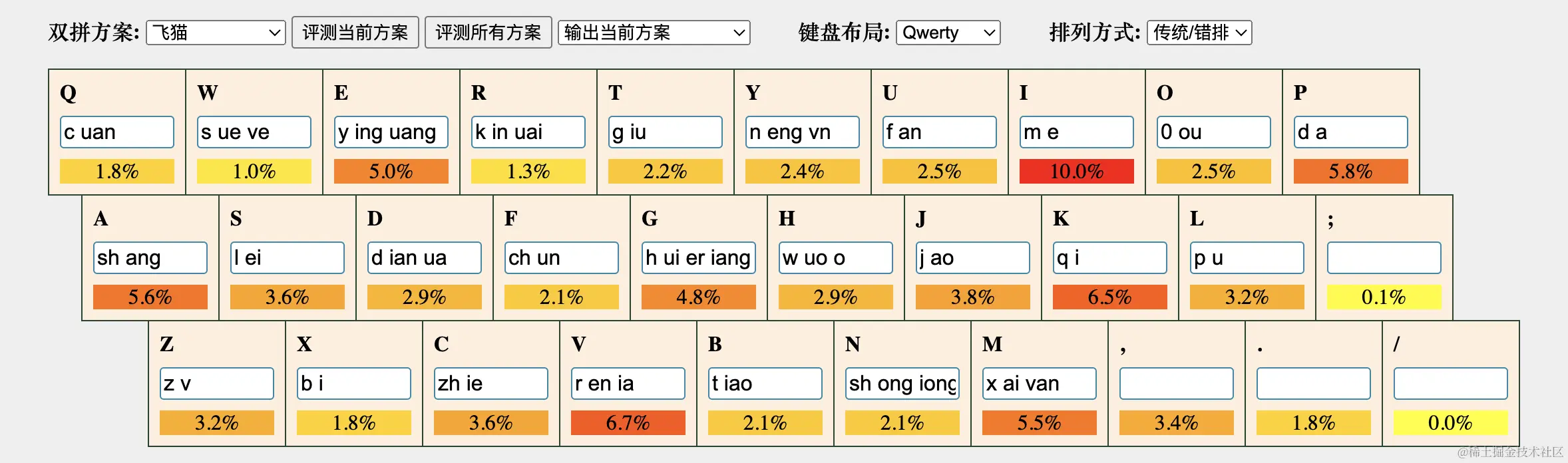Image resolution: width=1568 pixels, height=463 pixels.
Task: Edit the E key field 'y ing uang'
Action: [391, 132]
